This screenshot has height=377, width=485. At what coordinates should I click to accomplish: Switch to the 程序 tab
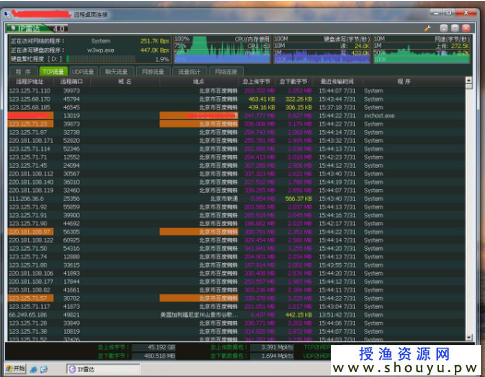pyautogui.click(x=23, y=72)
